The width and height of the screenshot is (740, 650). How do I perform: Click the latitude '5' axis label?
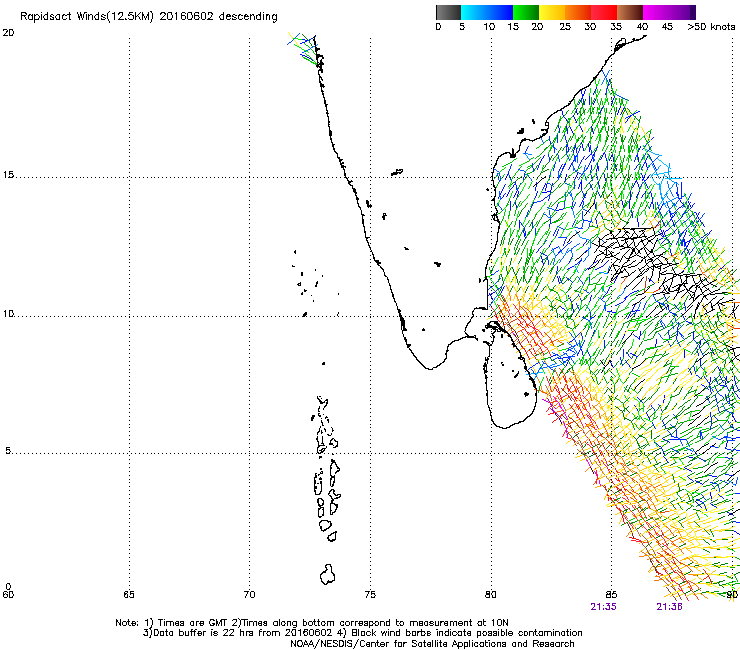8,451
